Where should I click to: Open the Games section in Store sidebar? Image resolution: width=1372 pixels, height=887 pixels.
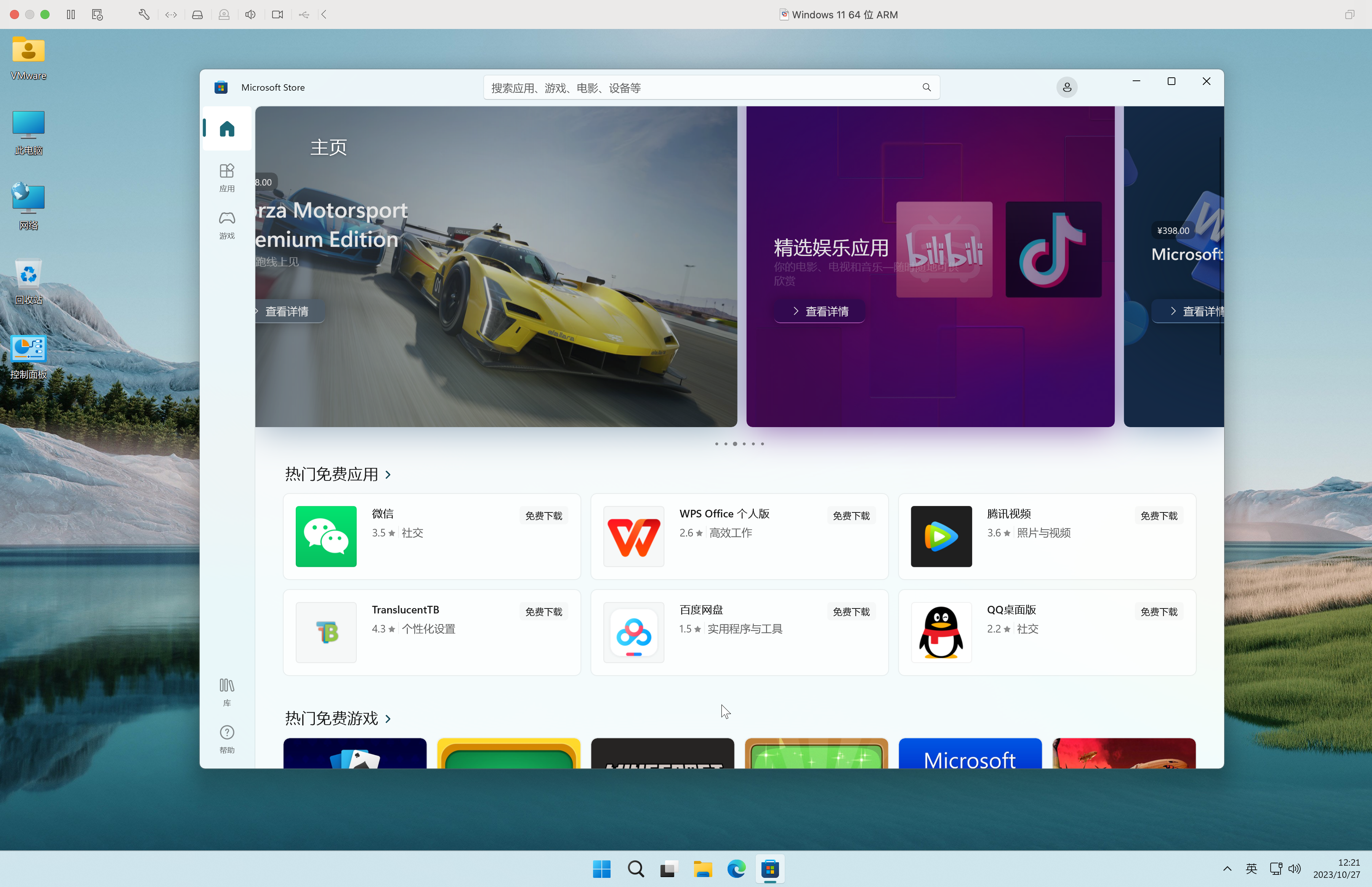tap(226, 224)
